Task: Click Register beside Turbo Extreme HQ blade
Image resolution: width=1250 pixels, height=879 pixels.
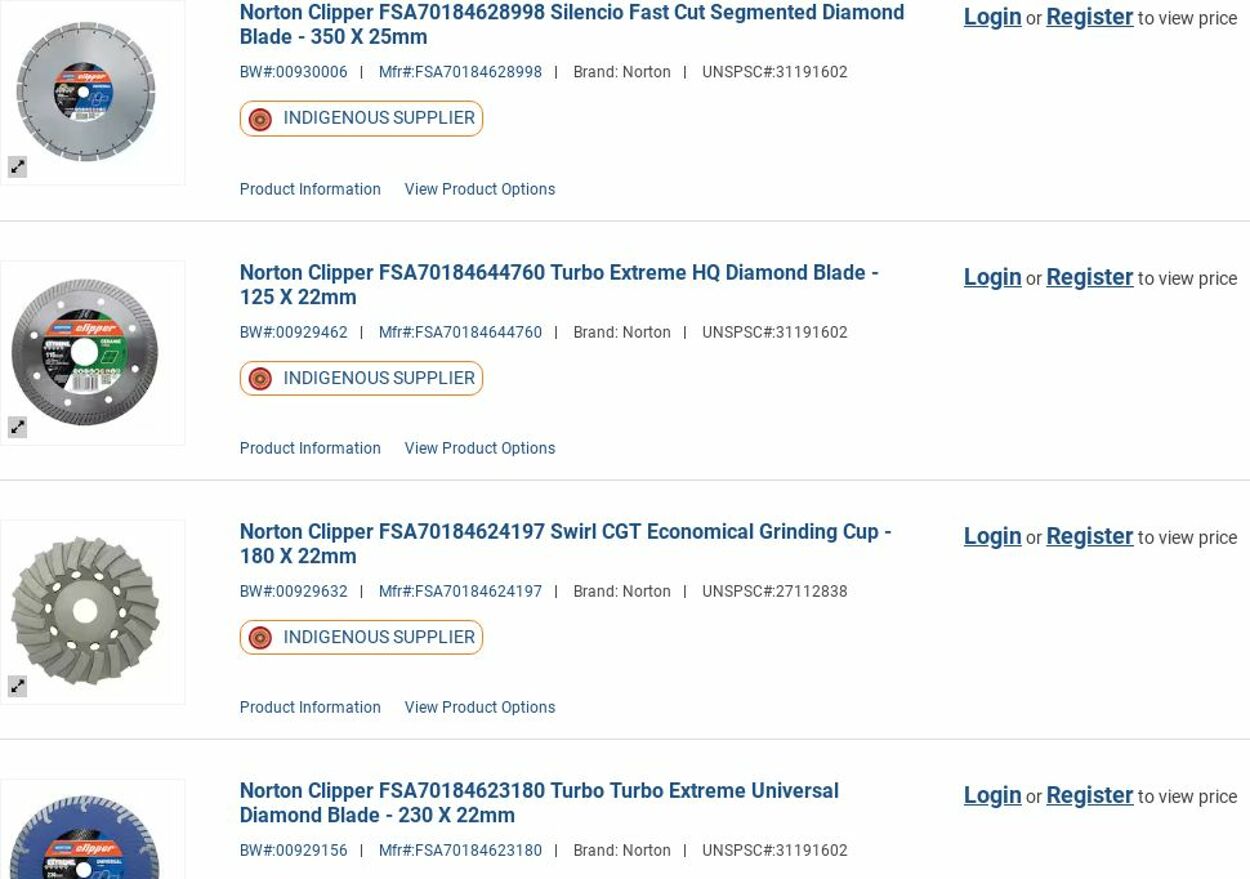Action: 1089,277
